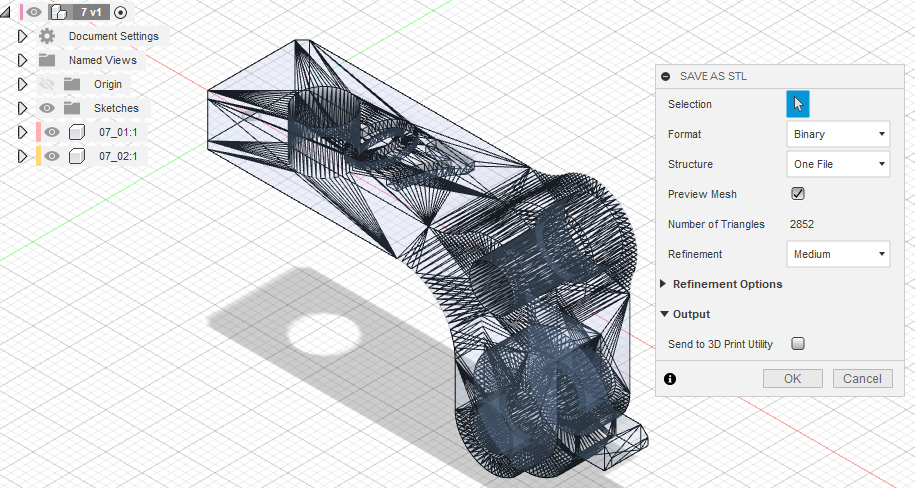Hide the 07_02:1 component

(52, 156)
